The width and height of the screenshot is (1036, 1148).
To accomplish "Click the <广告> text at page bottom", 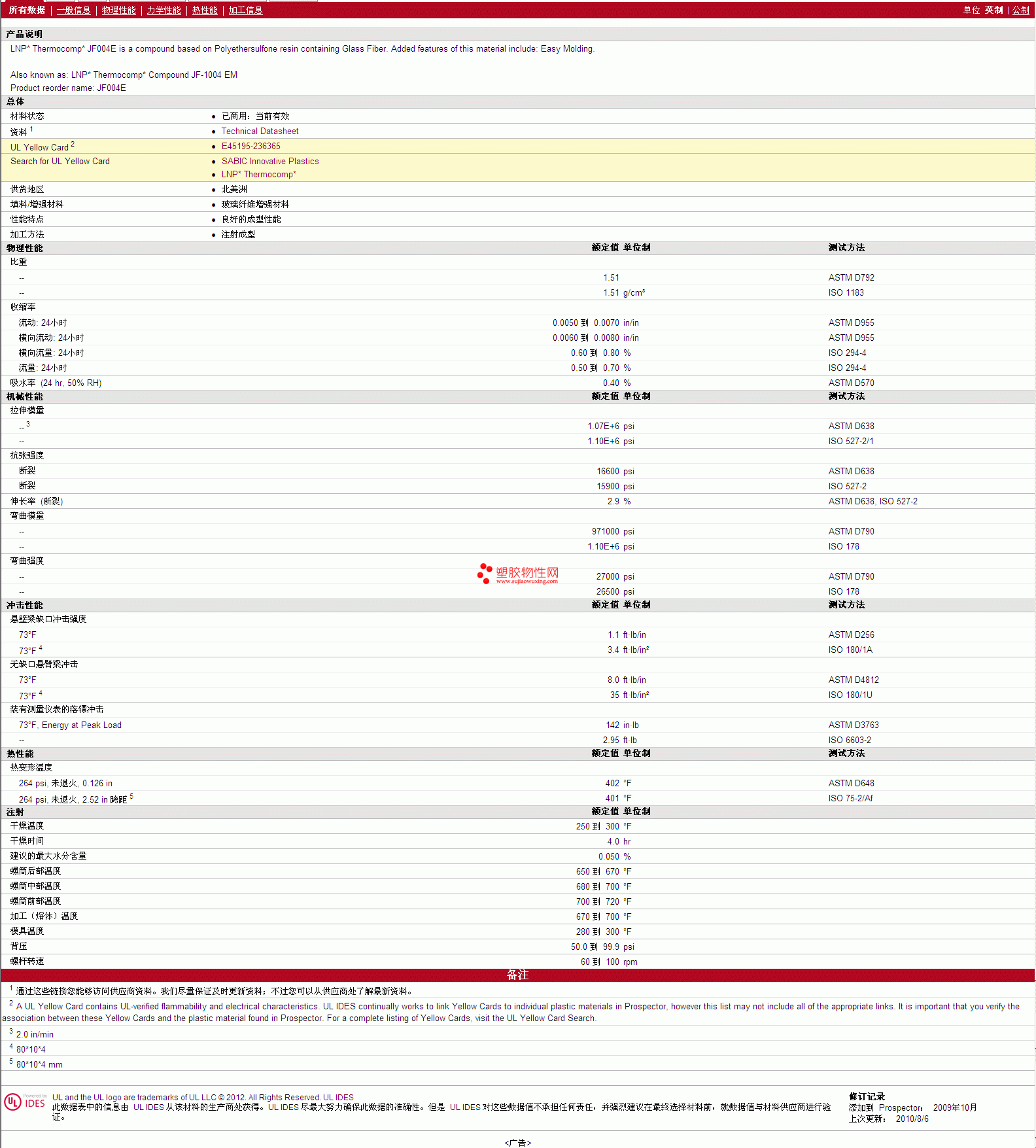I will tap(517, 1143).
